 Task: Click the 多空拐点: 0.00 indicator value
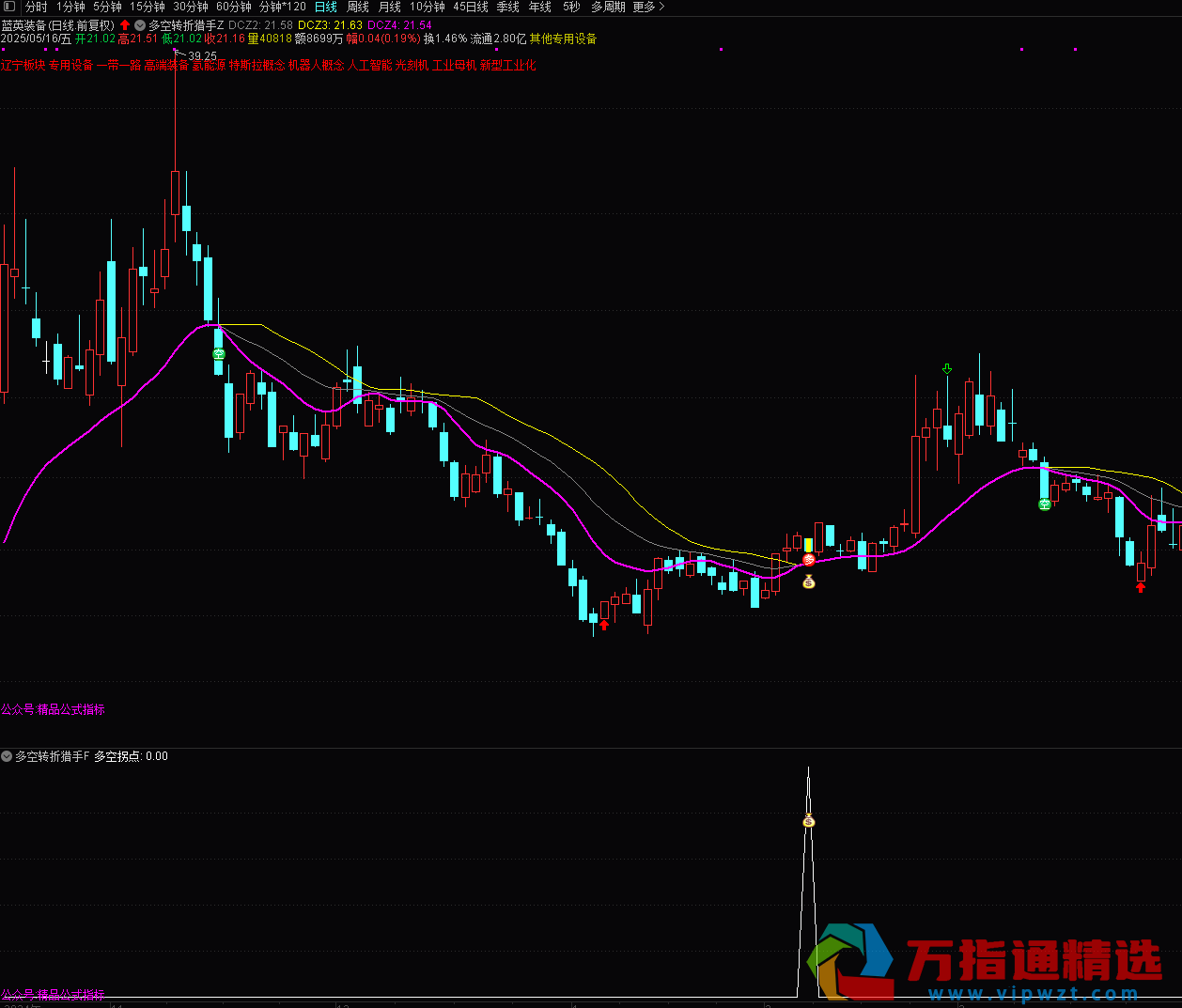point(131,756)
